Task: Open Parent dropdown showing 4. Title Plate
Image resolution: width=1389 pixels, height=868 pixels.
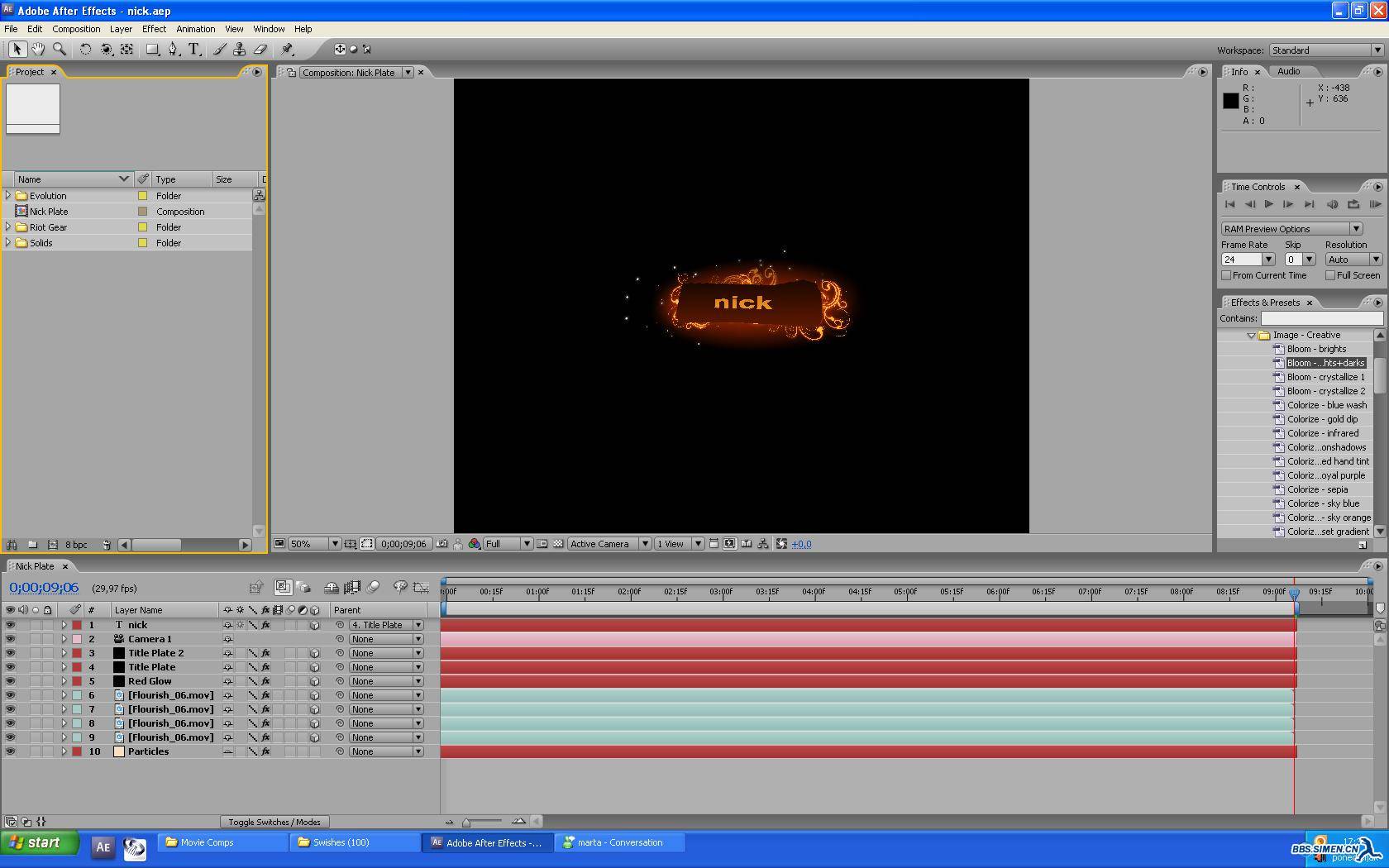Action: 386,625
